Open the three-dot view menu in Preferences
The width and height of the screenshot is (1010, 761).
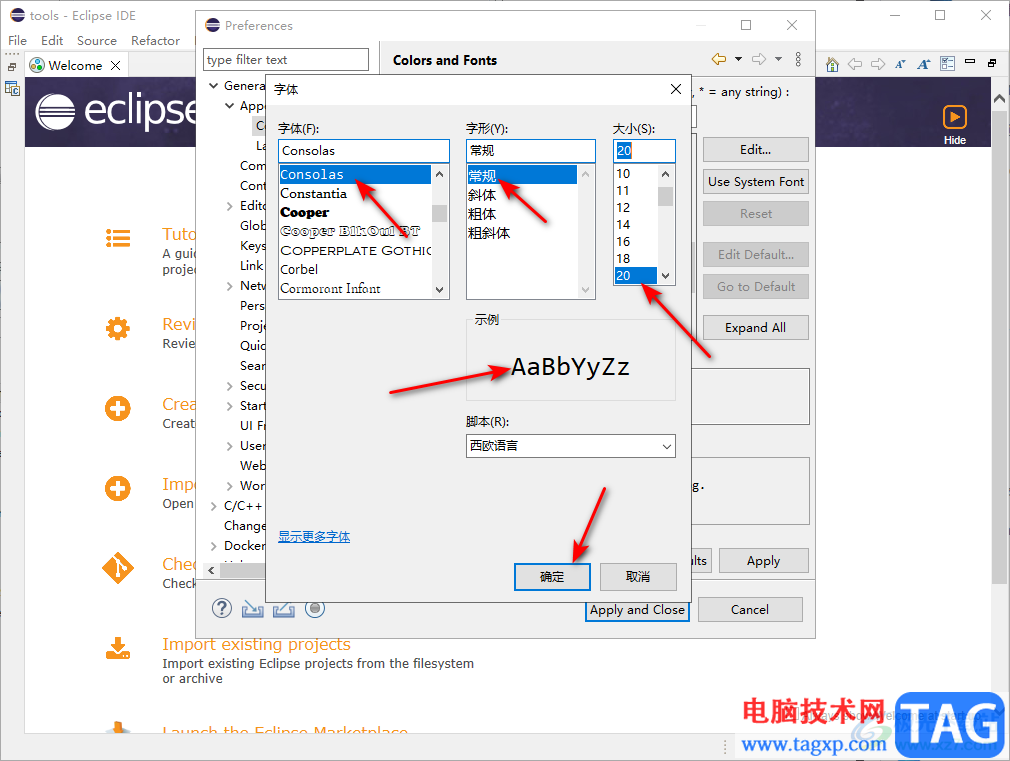click(798, 59)
